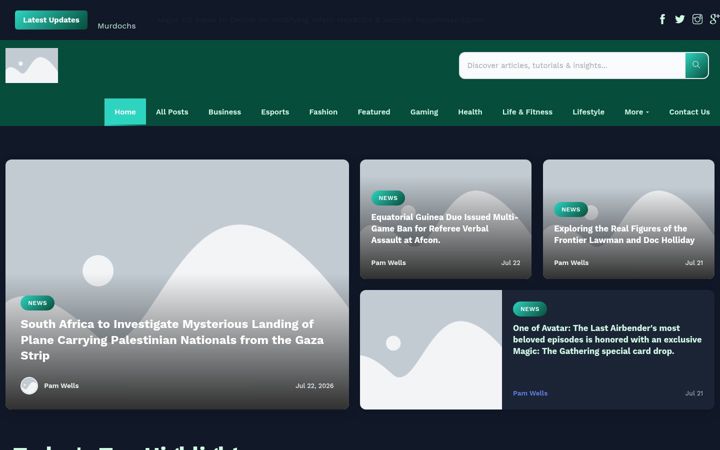Open the Featured category

(374, 112)
